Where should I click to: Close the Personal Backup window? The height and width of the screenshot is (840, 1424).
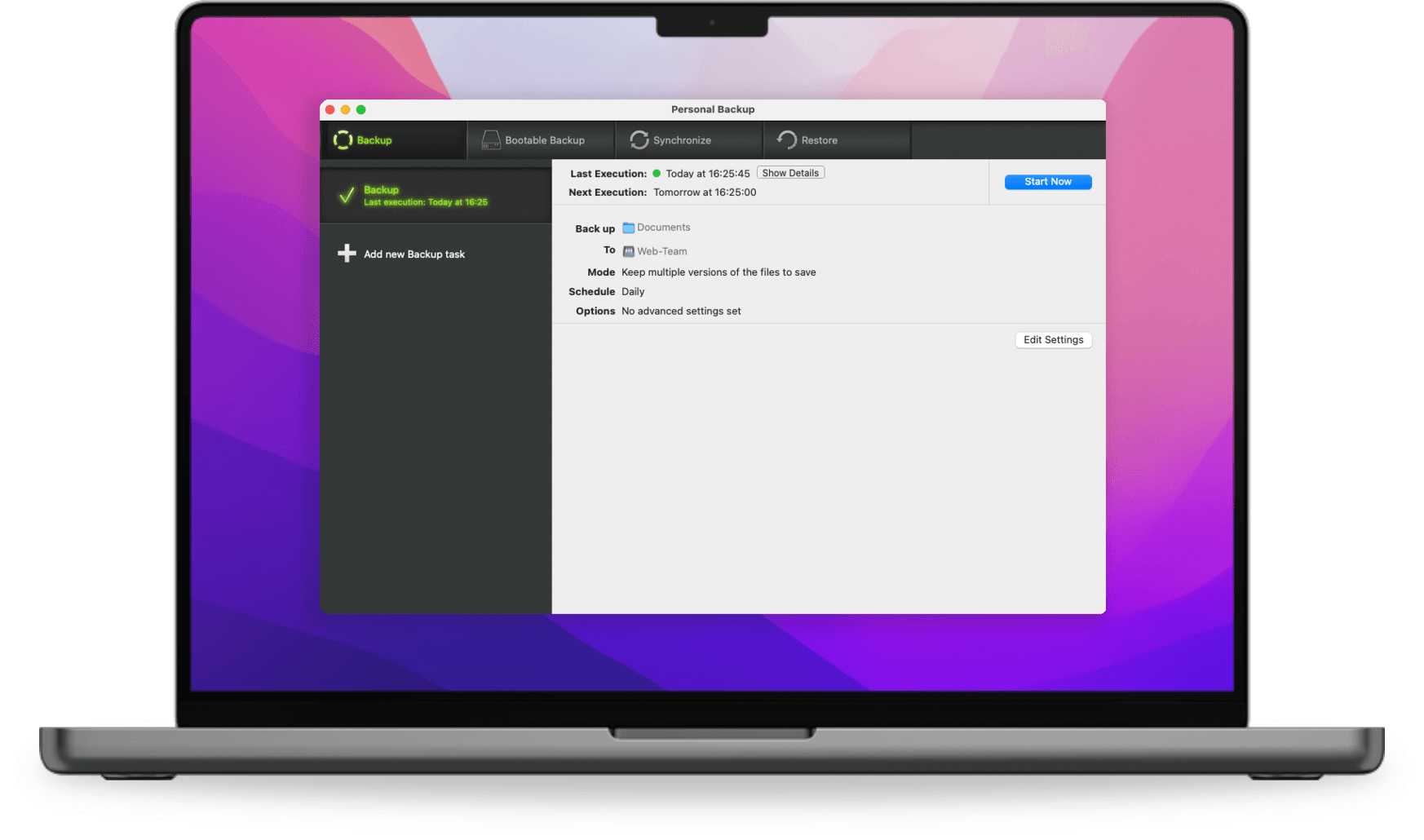tap(329, 109)
